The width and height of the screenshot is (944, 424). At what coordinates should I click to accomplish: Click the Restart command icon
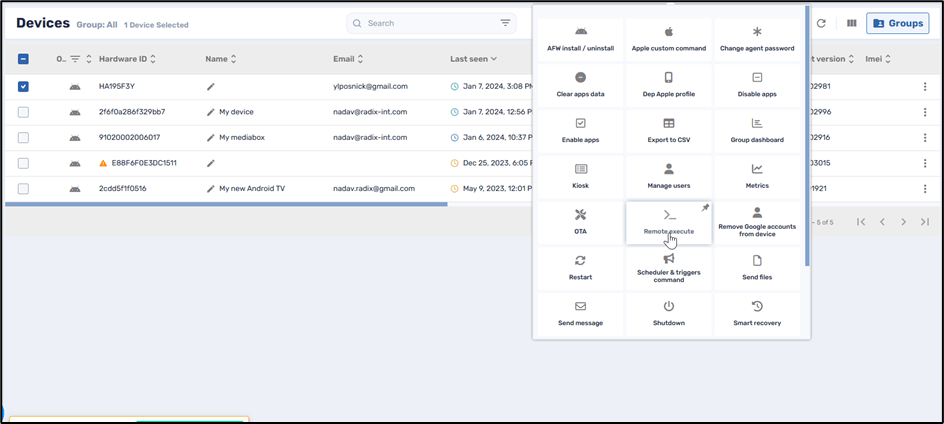click(580, 260)
